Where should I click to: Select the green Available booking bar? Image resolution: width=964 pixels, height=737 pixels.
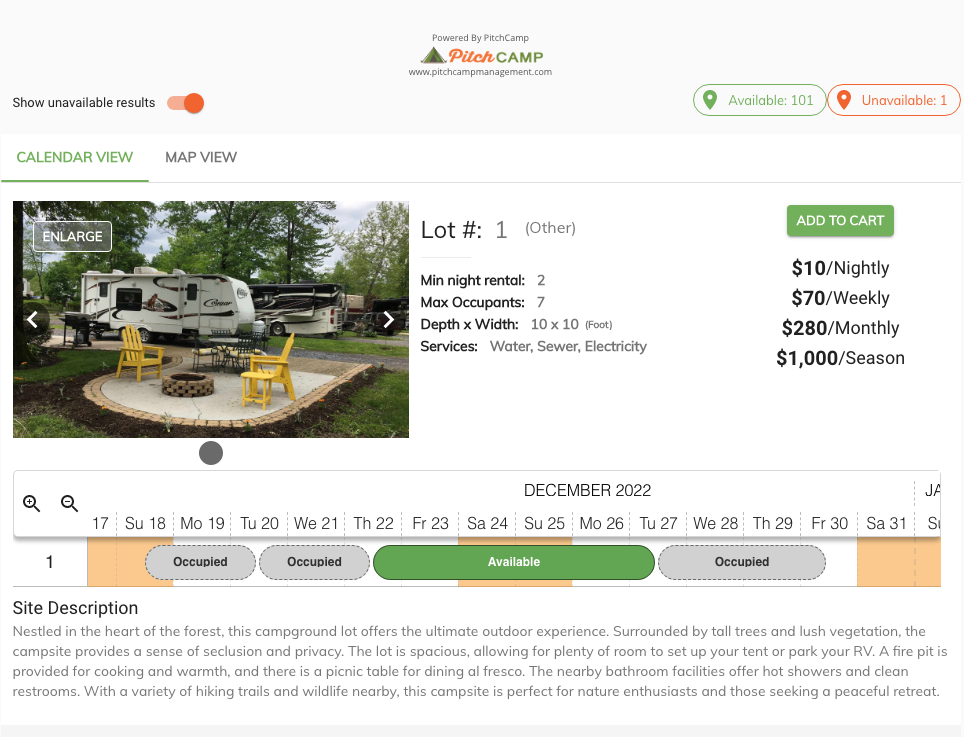click(514, 562)
